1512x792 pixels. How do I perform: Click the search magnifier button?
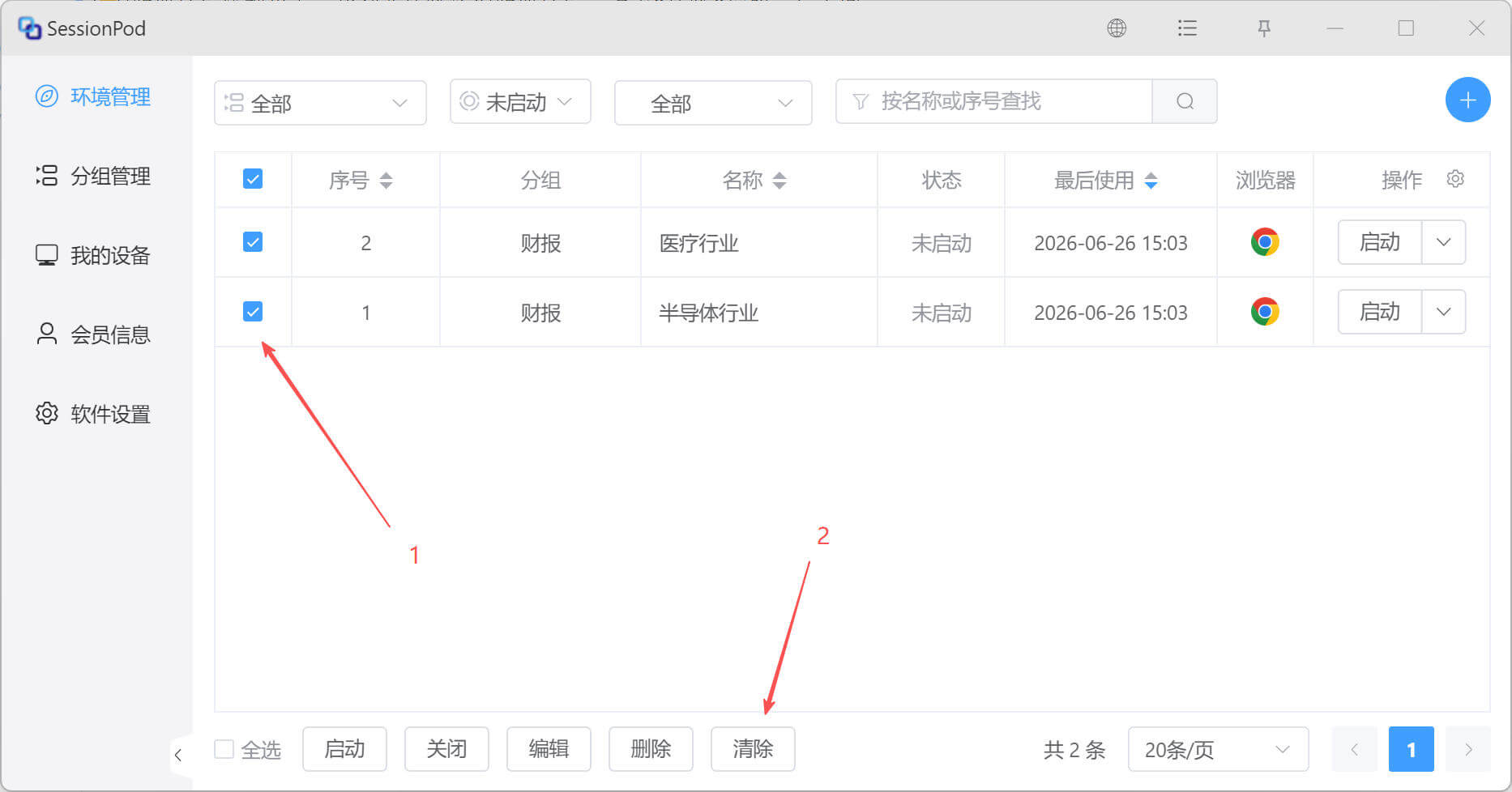click(1185, 101)
